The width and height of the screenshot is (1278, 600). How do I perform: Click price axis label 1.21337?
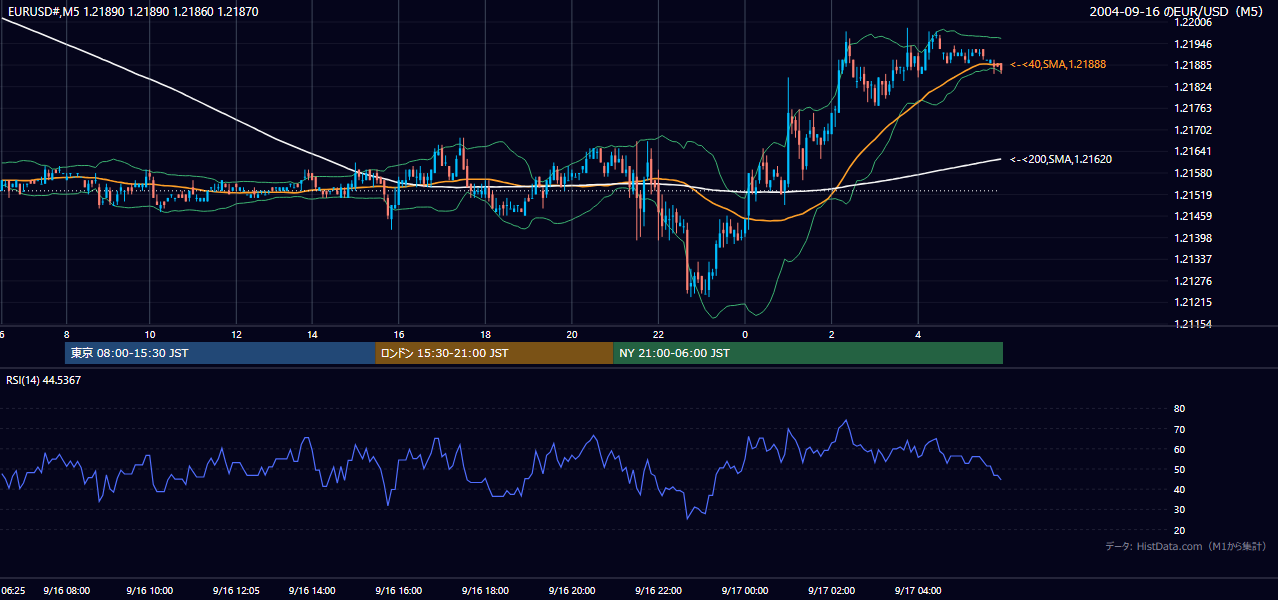click(x=1192, y=259)
